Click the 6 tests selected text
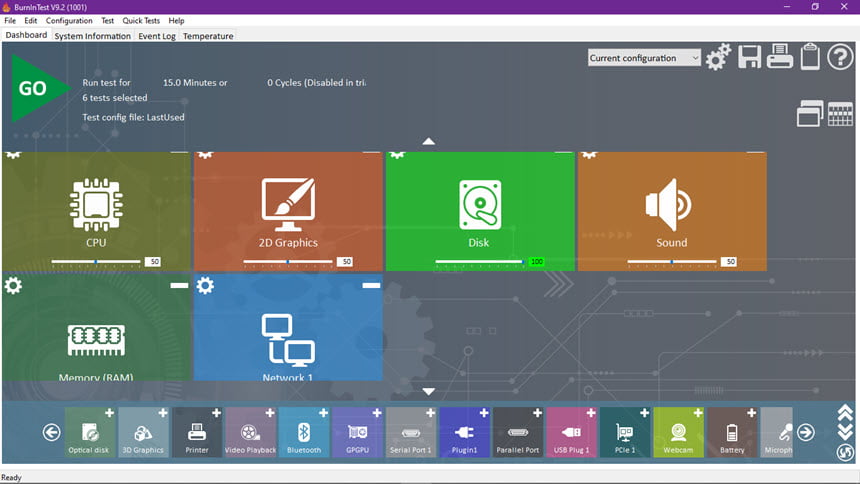The height and width of the screenshot is (484, 860). pyautogui.click(x=115, y=98)
